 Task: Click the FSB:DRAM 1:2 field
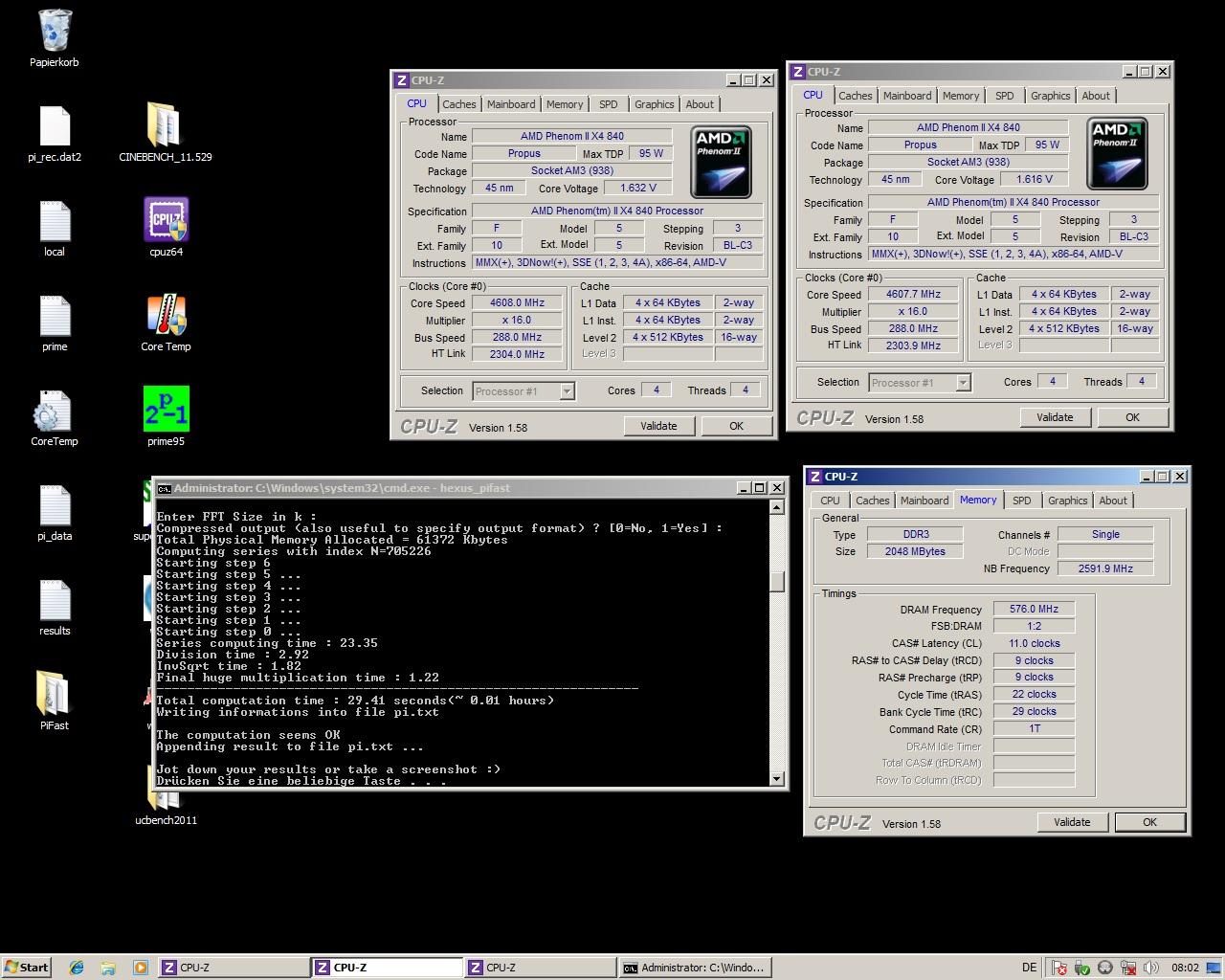coord(1034,626)
